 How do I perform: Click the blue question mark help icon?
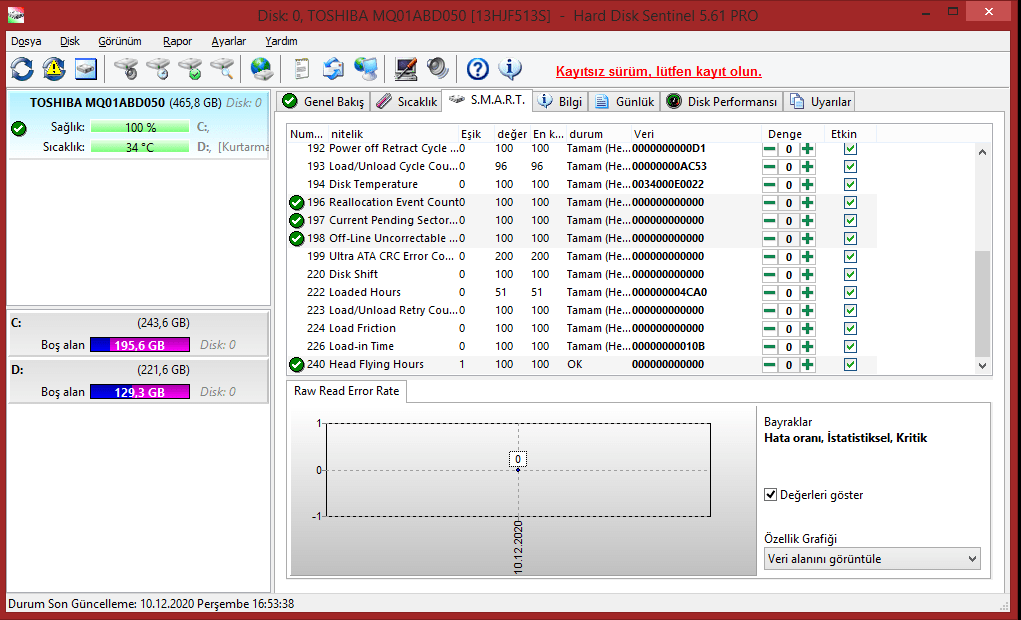tap(477, 68)
